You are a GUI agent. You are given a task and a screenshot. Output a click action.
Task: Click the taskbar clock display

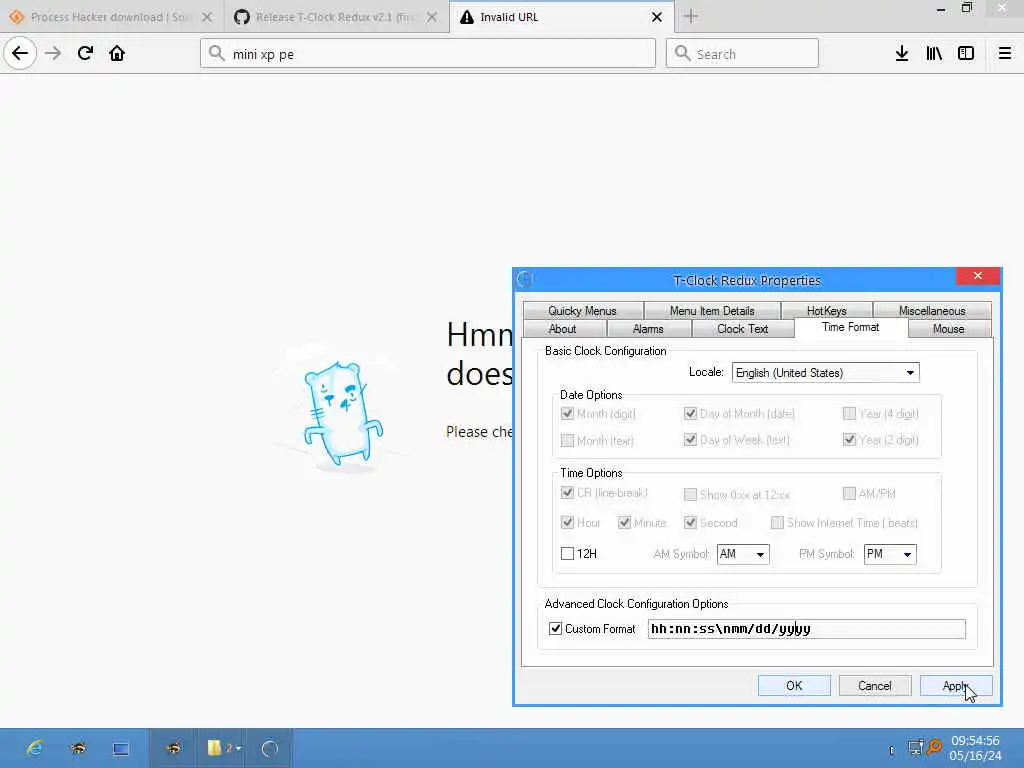[975, 748]
